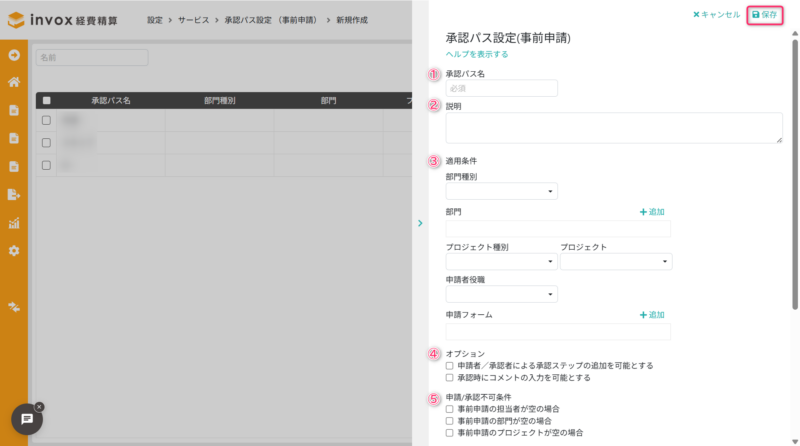
Task: Dismiss the chat bubble with its x
Action: pos(39,407)
